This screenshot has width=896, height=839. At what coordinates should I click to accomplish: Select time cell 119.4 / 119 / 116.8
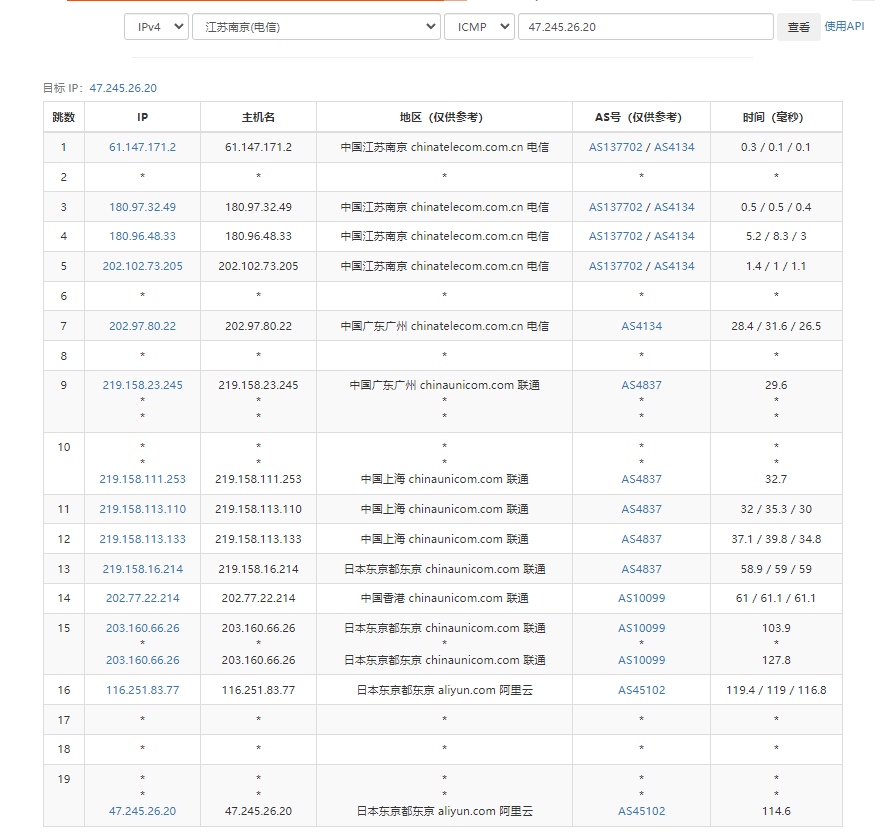[x=776, y=690]
